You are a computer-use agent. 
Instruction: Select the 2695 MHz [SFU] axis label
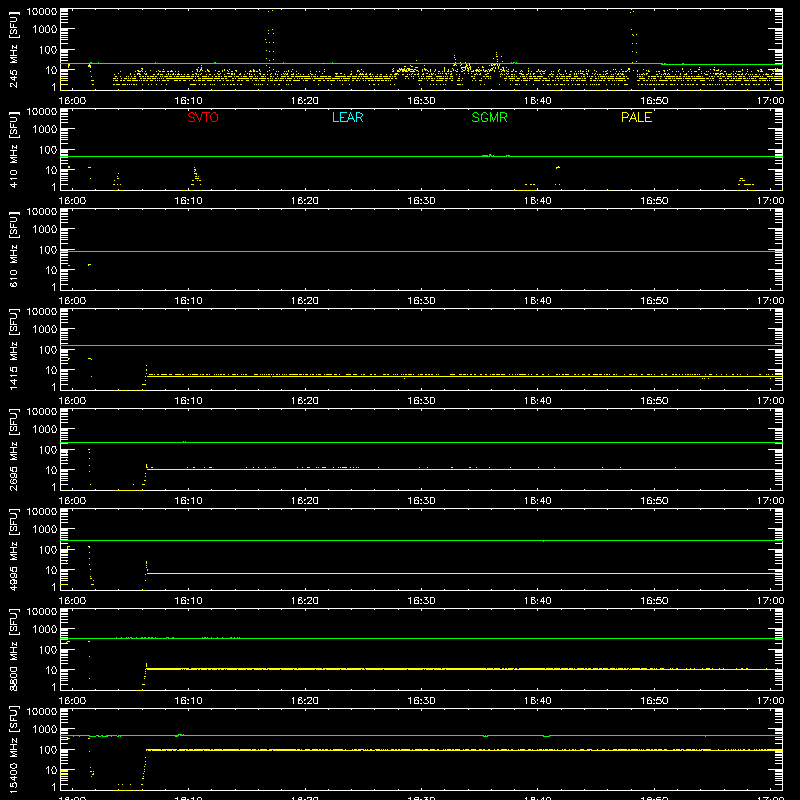point(14,449)
